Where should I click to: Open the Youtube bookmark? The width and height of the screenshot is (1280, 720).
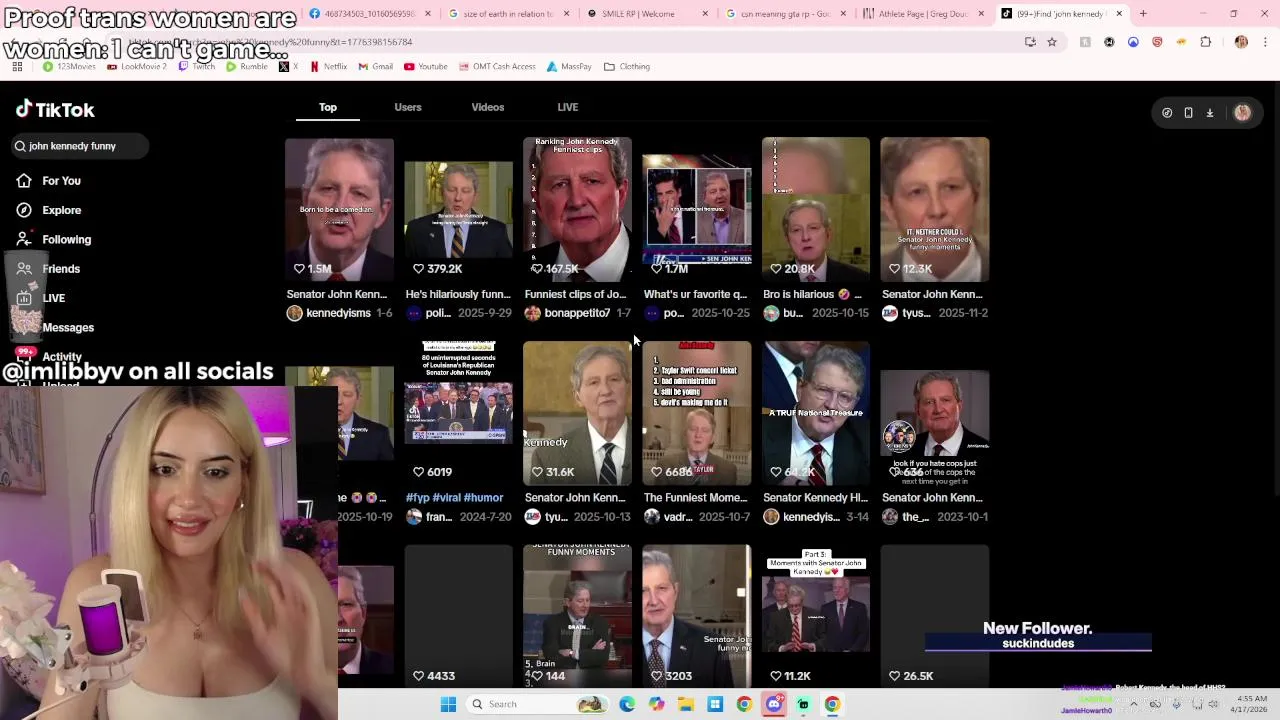point(425,67)
